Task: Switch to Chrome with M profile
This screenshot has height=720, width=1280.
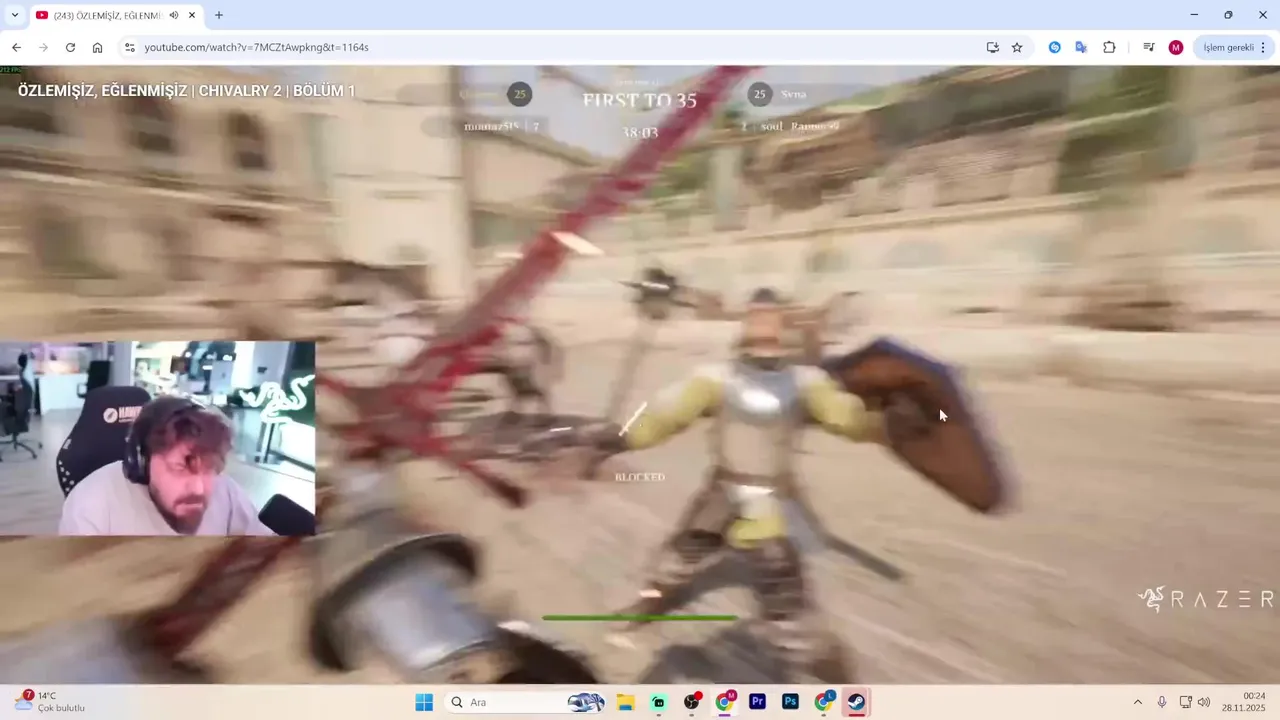Action: pyautogui.click(x=725, y=702)
